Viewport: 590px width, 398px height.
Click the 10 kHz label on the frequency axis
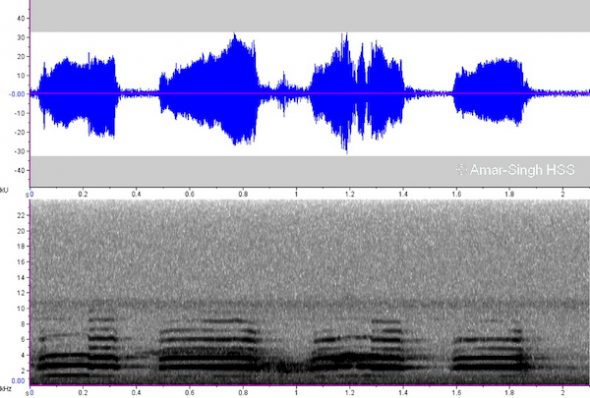(x=21, y=308)
